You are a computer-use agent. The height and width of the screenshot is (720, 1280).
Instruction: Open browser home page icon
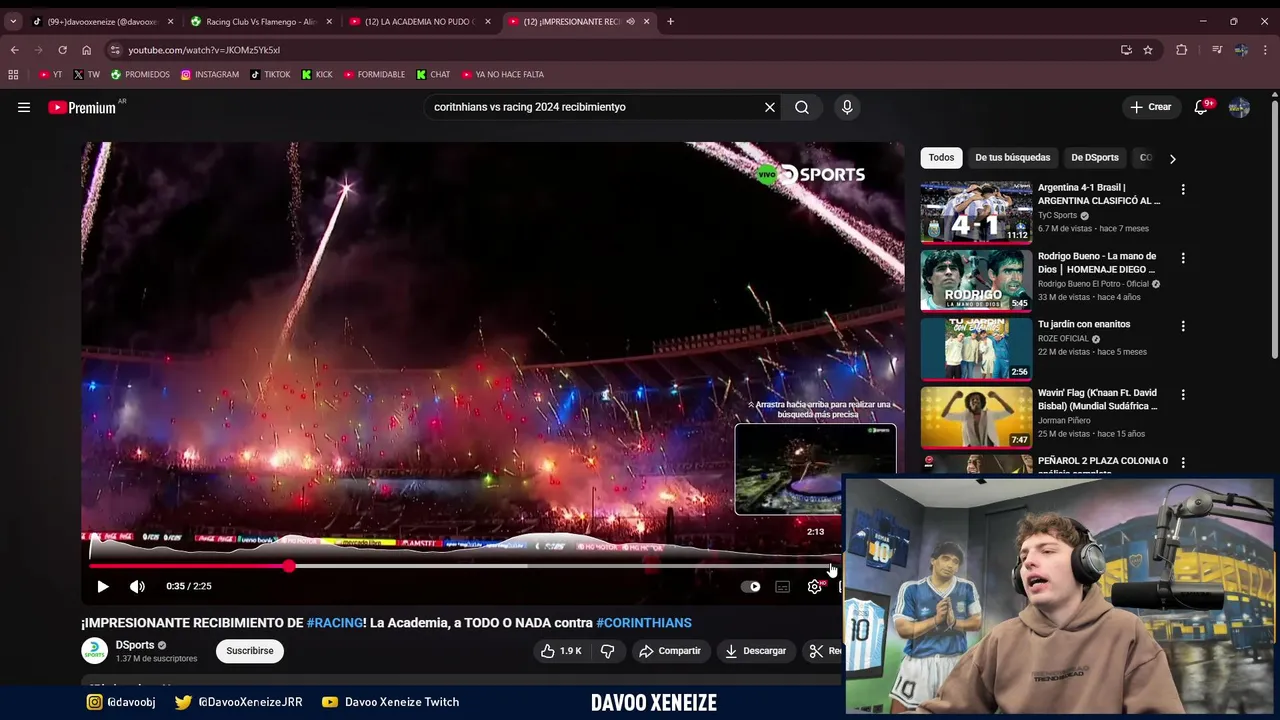coord(86,50)
